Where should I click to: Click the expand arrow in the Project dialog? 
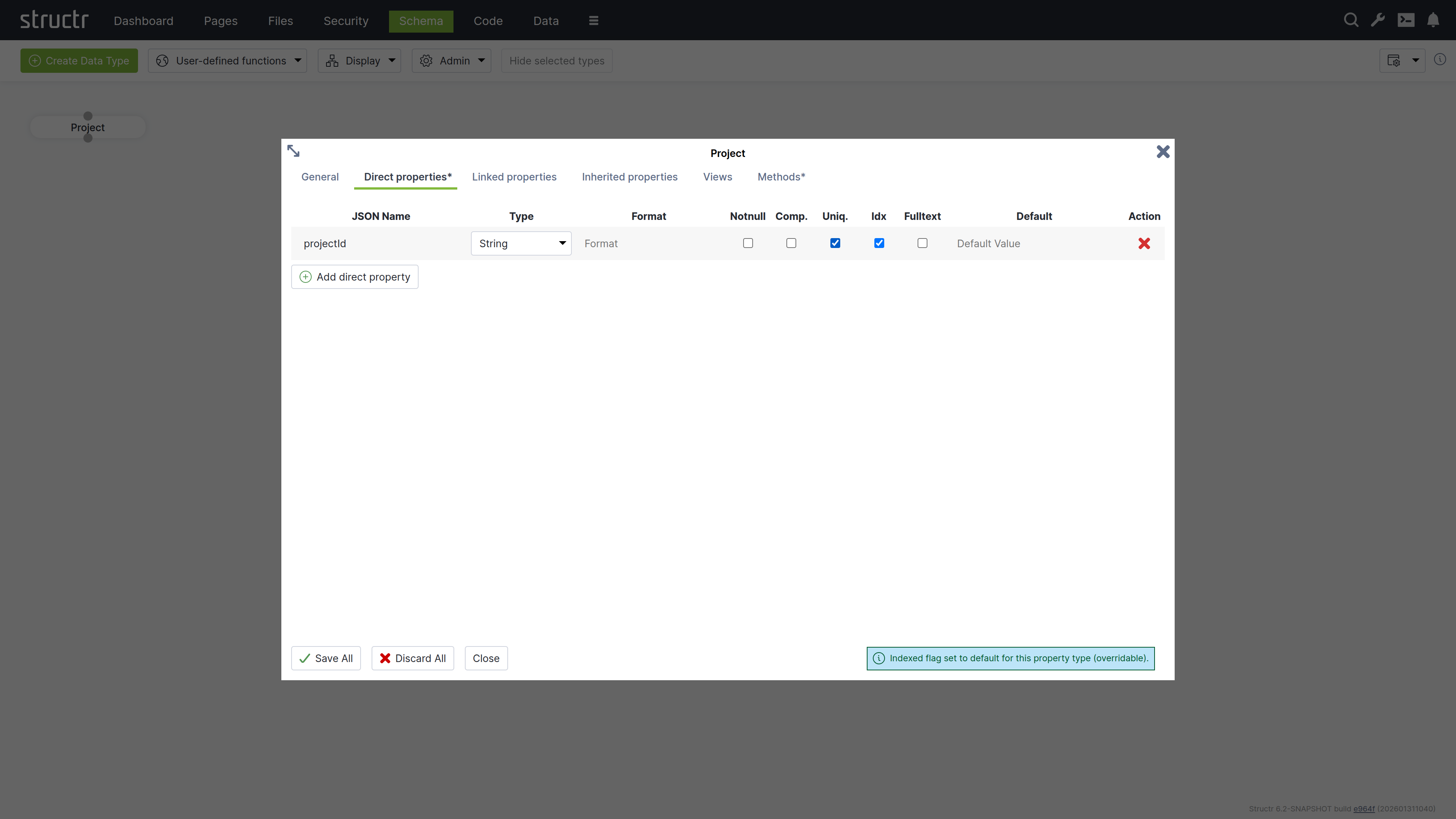293,151
